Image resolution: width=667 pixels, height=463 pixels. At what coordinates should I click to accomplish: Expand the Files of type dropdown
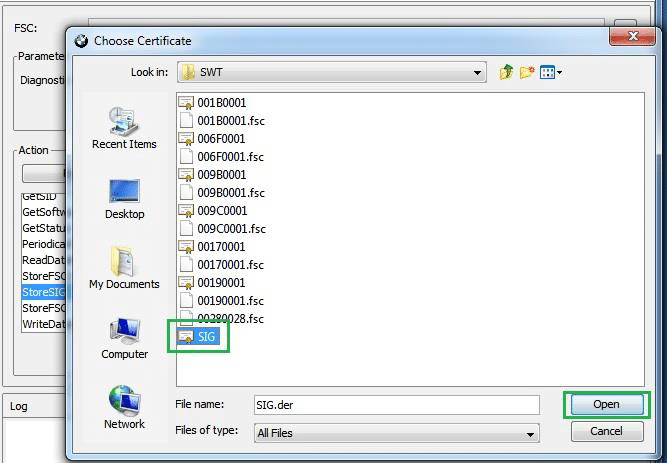[530, 434]
